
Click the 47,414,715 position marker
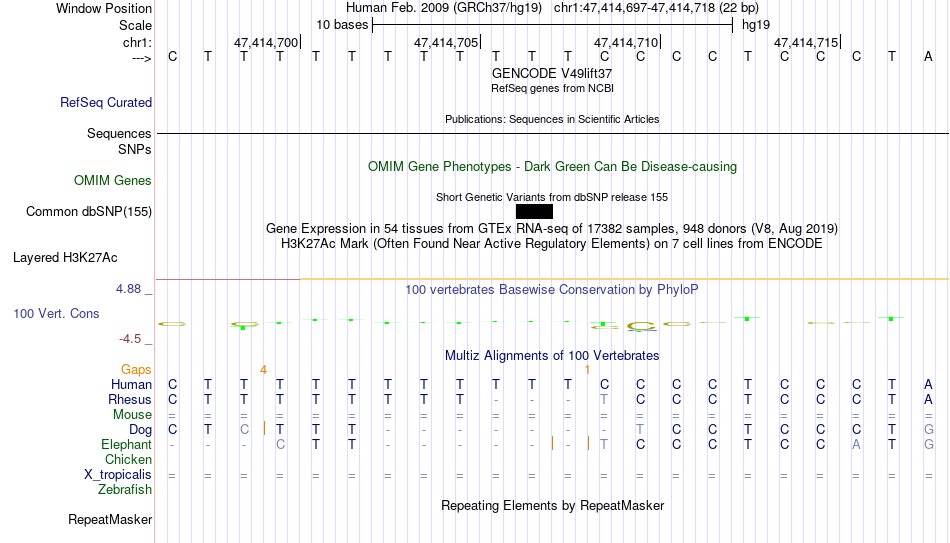(x=806, y=42)
